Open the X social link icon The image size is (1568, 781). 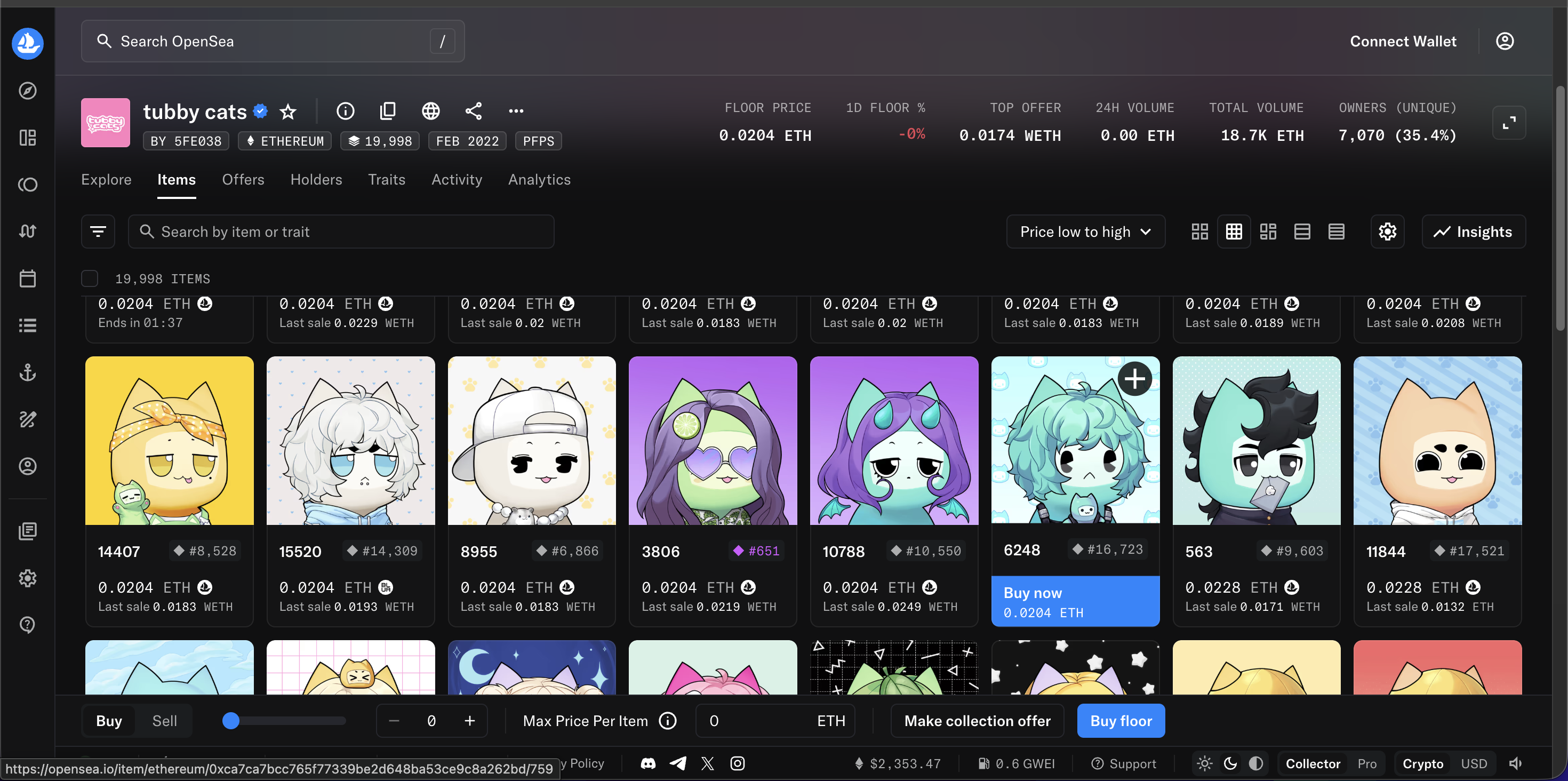(x=707, y=763)
